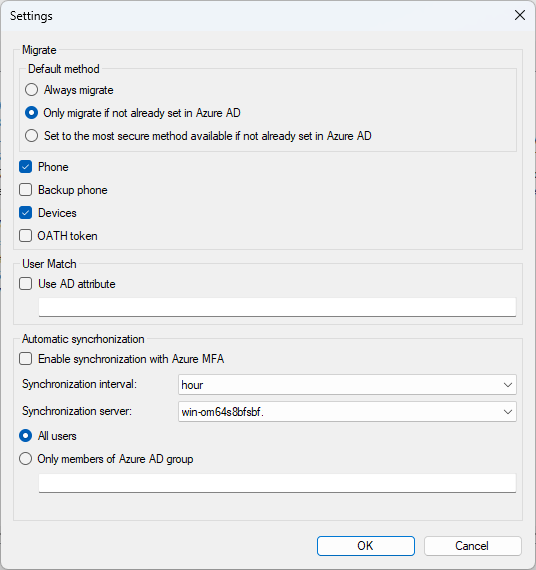Screen dimensions: 536x570
Task: Uncheck the Phone checkbox
Action: 25,167
